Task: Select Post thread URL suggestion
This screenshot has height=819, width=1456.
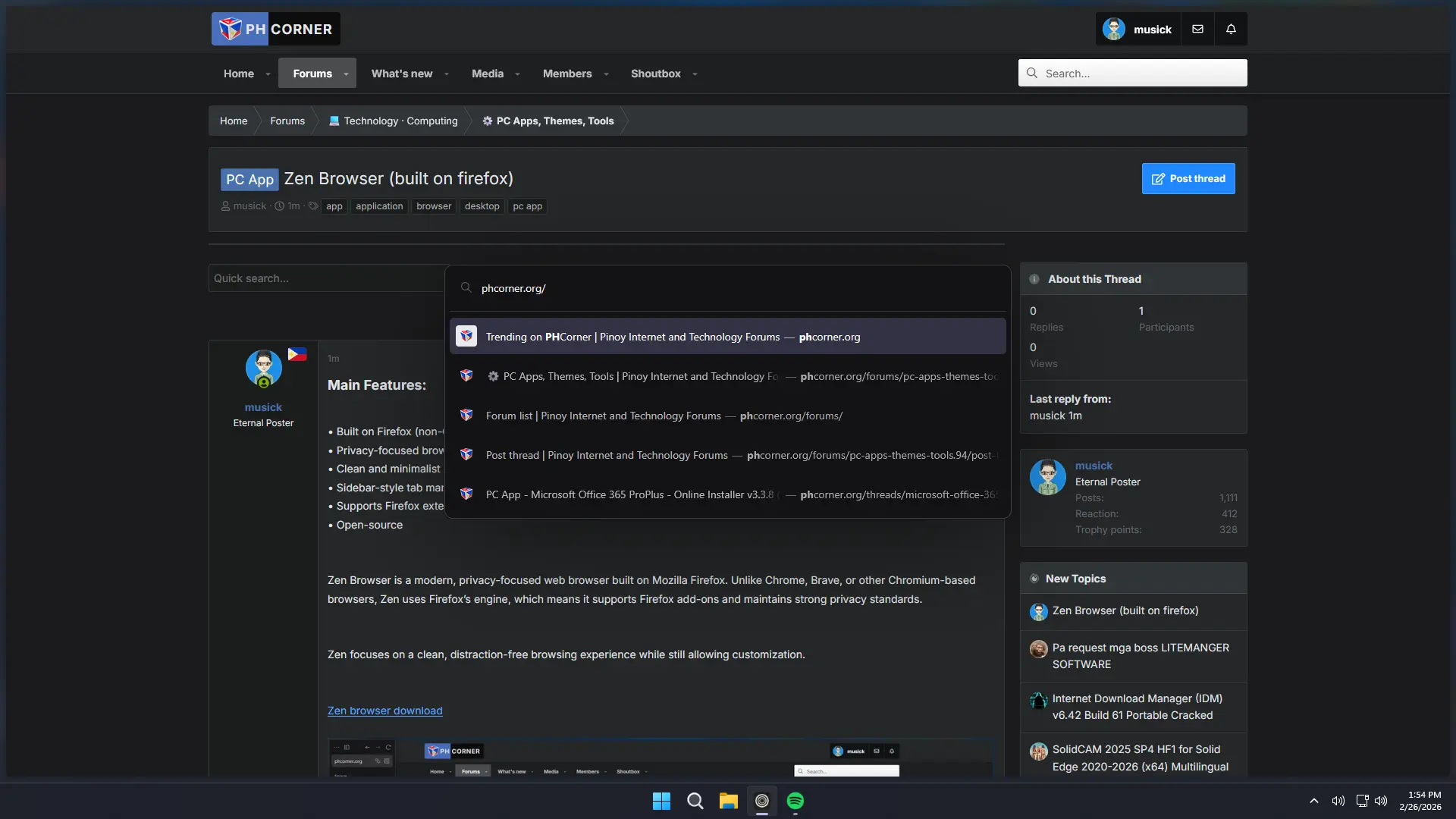Action: click(x=728, y=455)
